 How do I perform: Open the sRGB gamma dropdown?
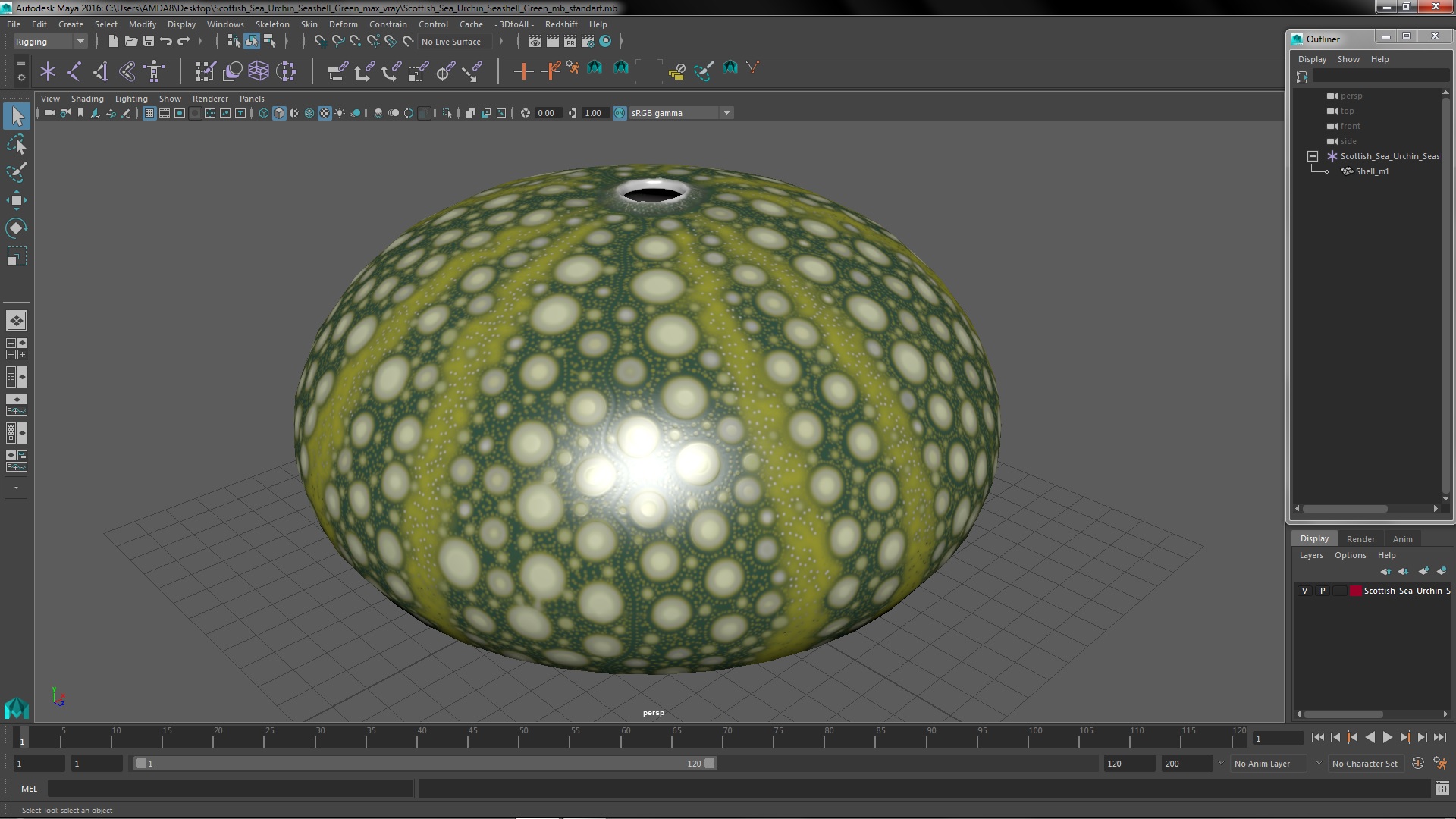(x=681, y=113)
